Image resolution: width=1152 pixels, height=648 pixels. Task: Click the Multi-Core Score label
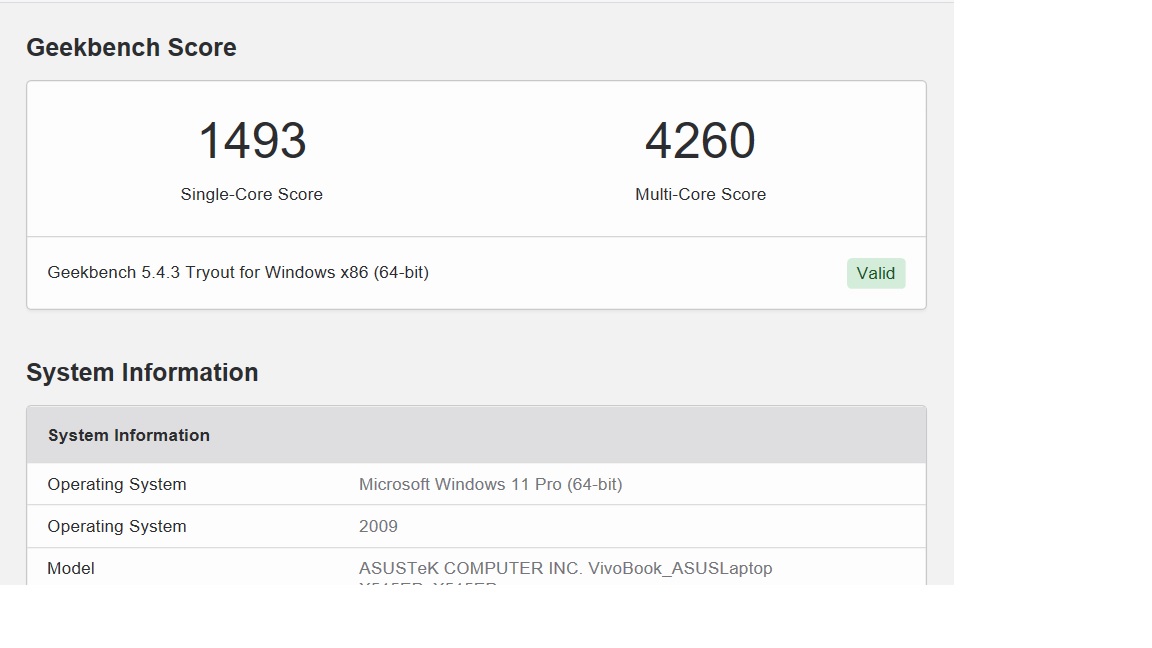[x=700, y=194]
